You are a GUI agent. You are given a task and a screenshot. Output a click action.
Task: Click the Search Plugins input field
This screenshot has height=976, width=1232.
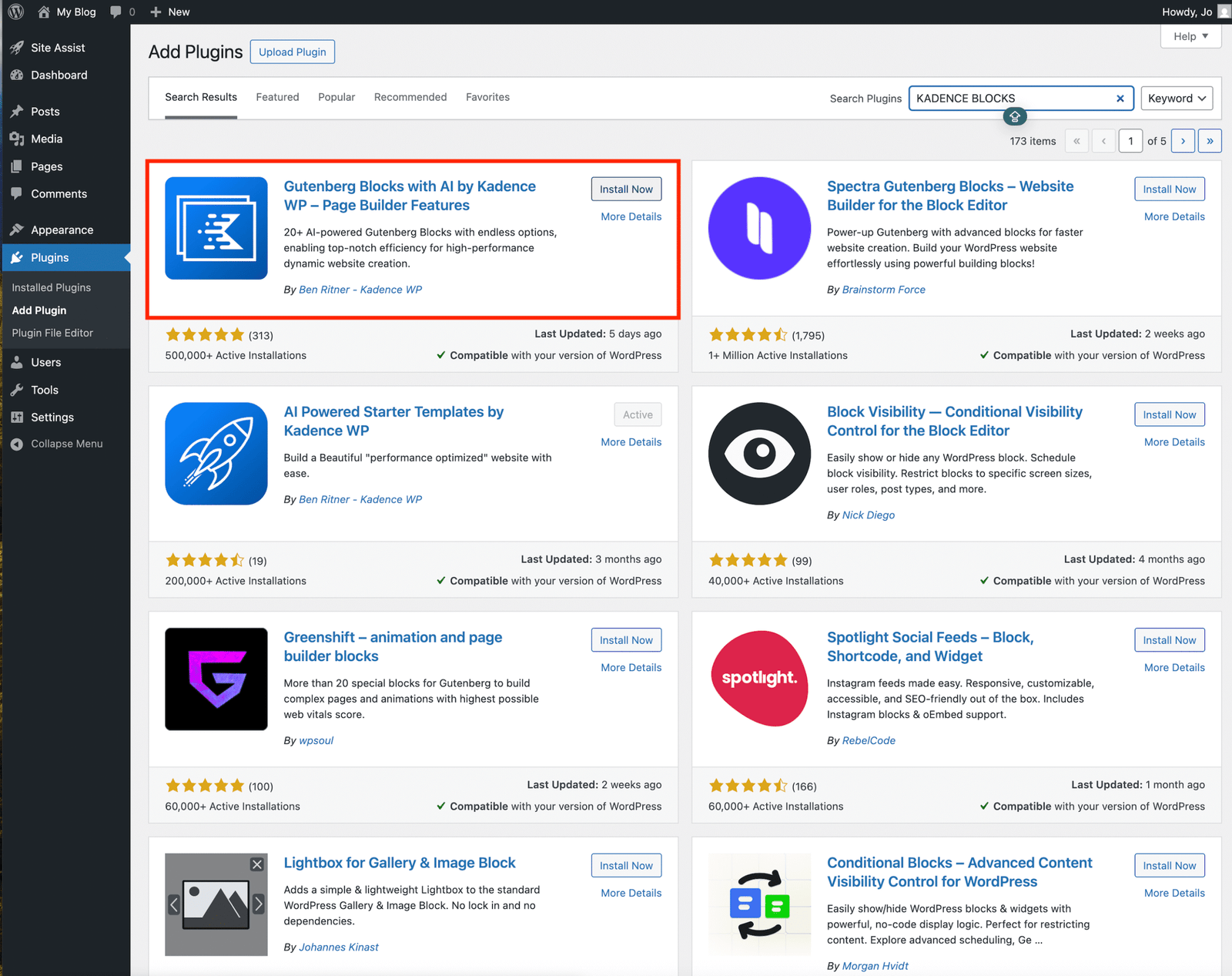(x=1013, y=99)
